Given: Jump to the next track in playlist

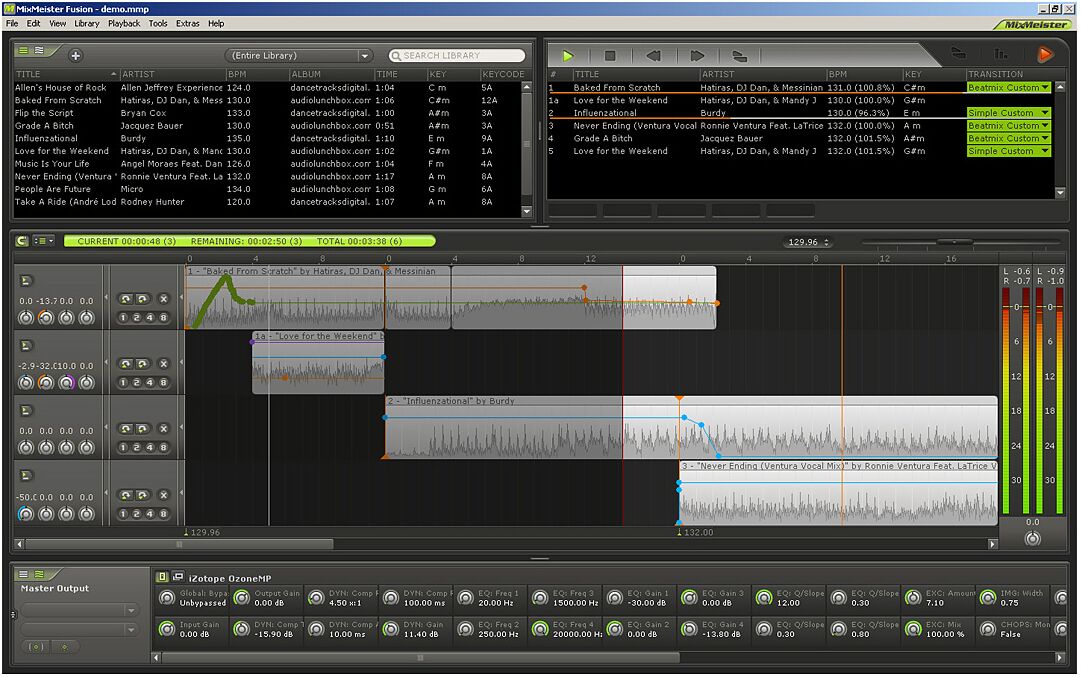Looking at the screenshot, I should pos(697,56).
